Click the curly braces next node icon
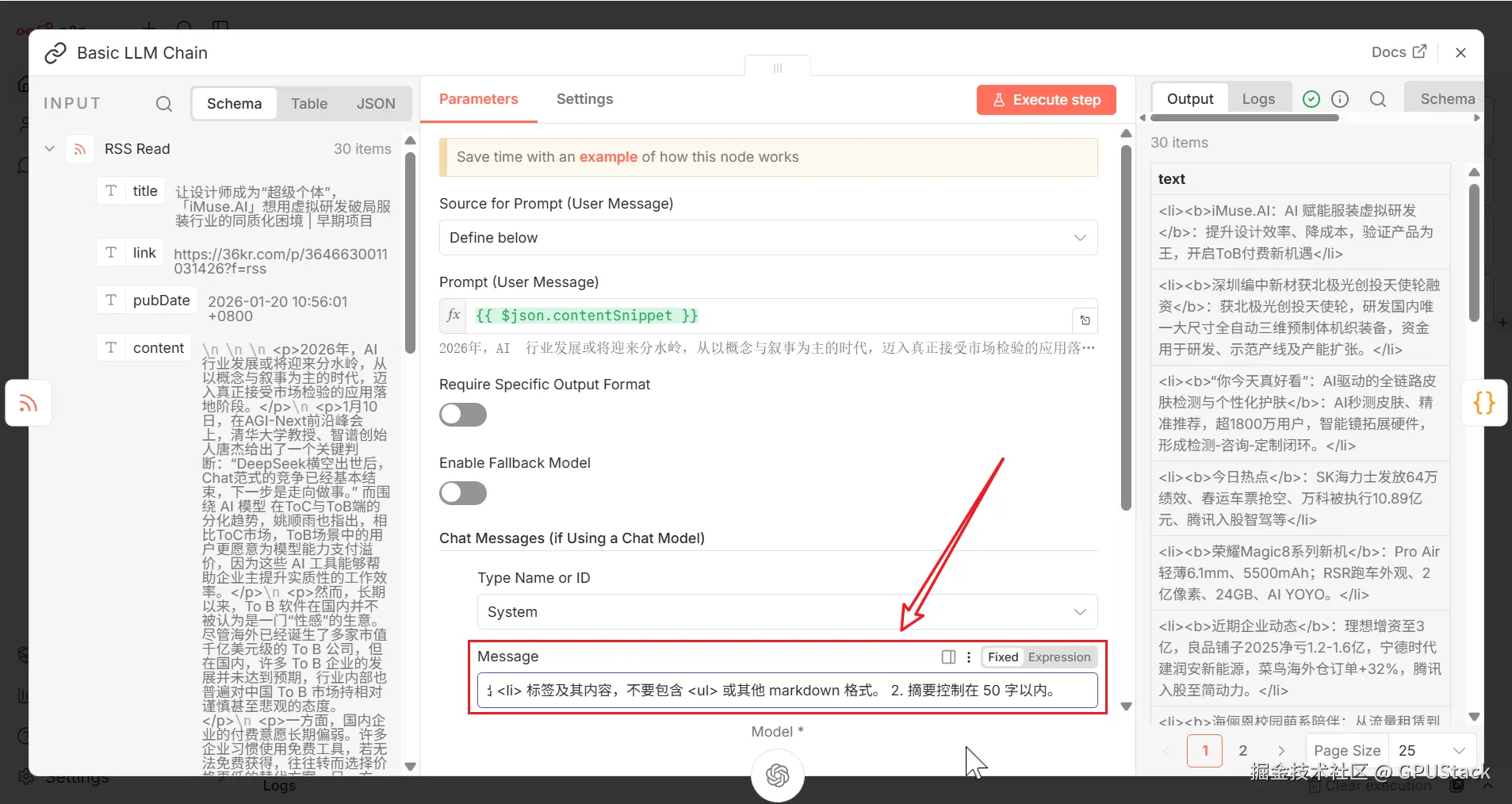Image resolution: width=1512 pixels, height=804 pixels. (1483, 403)
